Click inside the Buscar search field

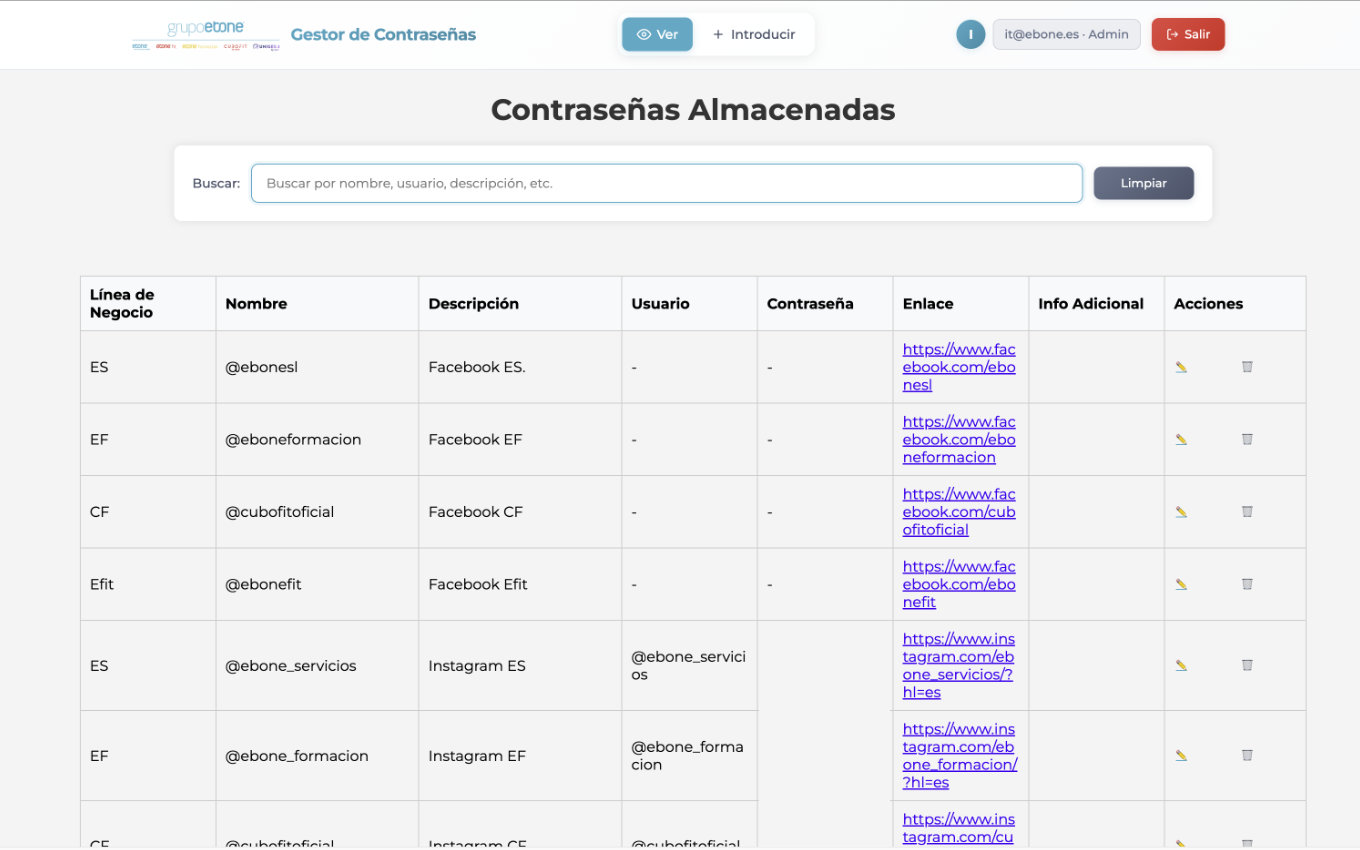click(666, 183)
